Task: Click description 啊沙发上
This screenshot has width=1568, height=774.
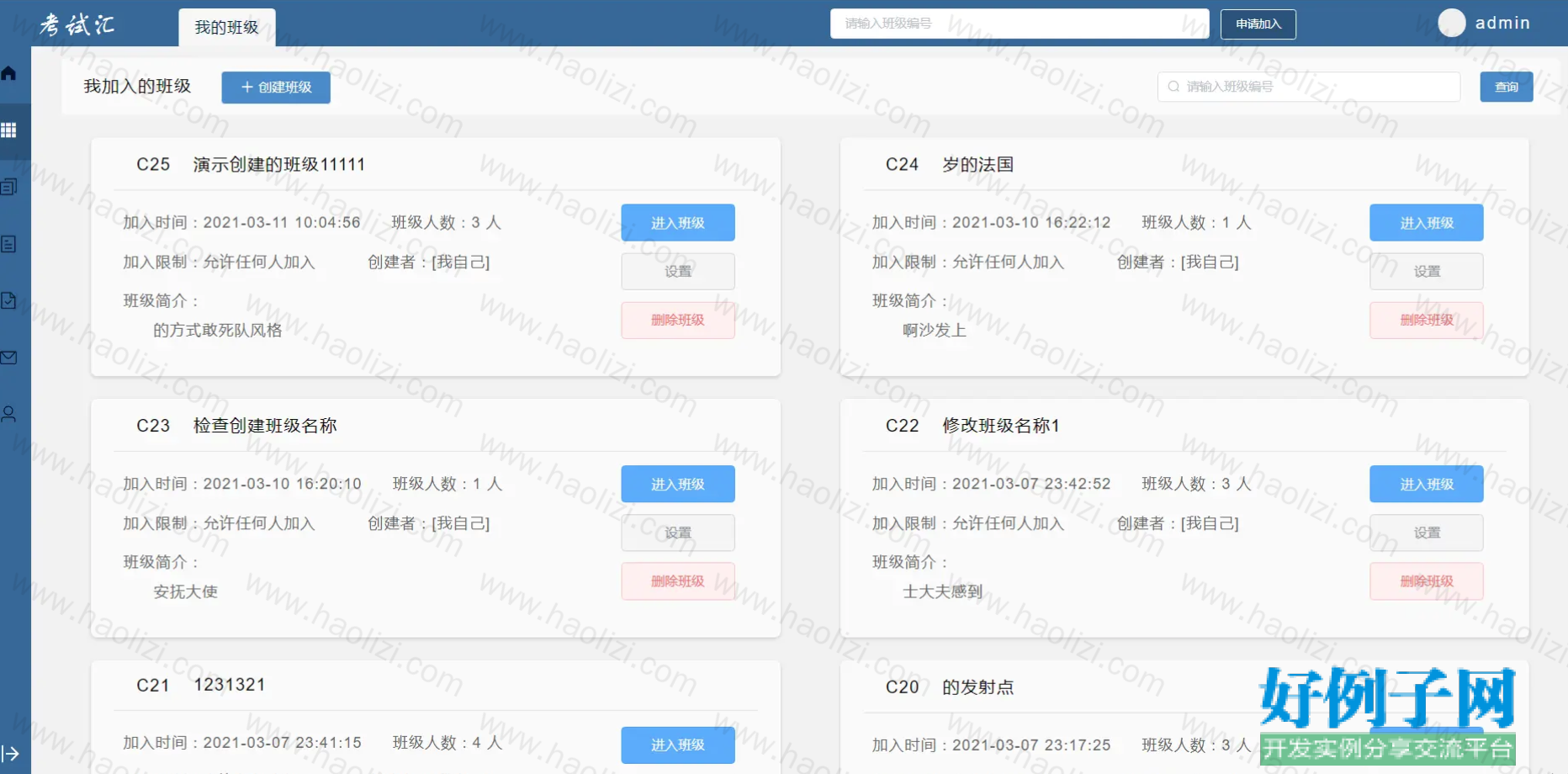Action: tap(934, 331)
